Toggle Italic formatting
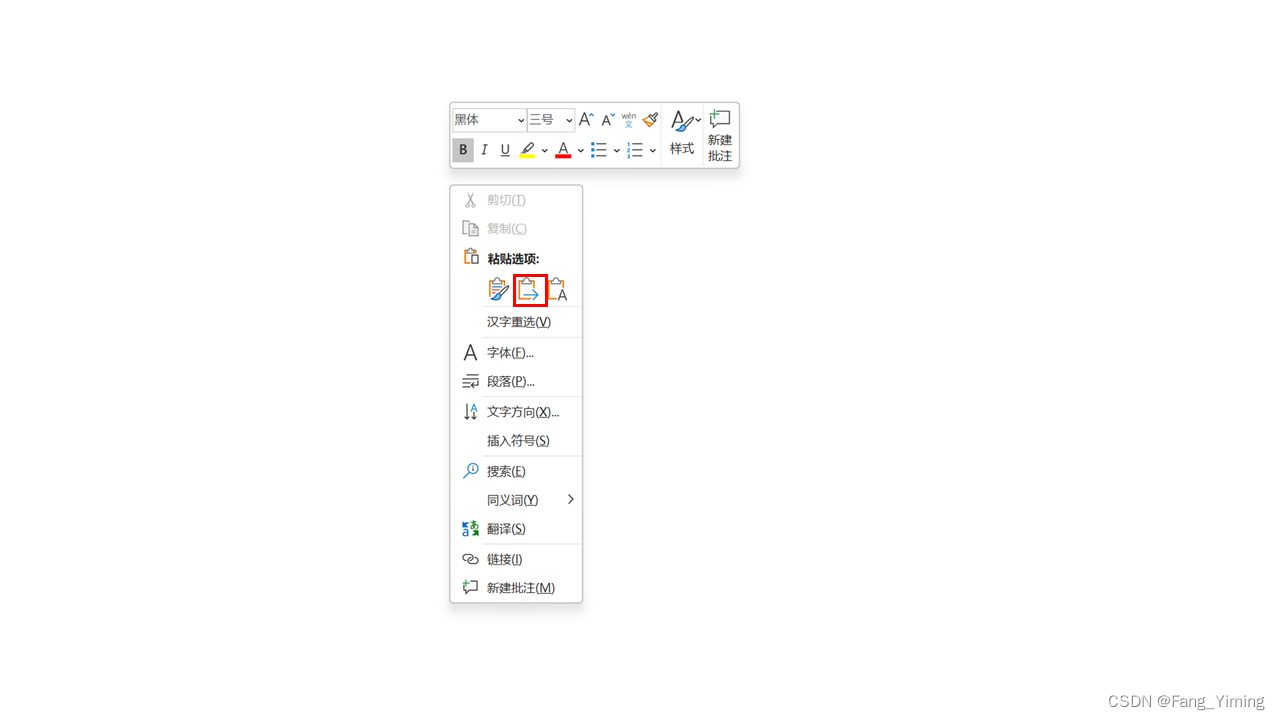 [484, 150]
